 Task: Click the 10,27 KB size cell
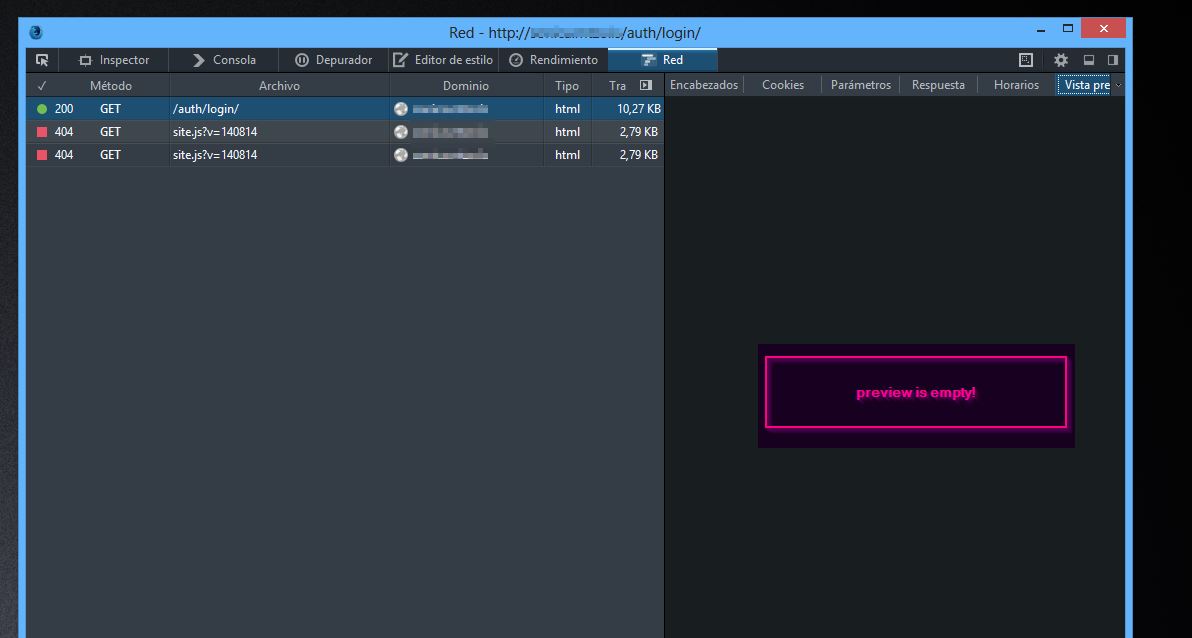click(639, 109)
